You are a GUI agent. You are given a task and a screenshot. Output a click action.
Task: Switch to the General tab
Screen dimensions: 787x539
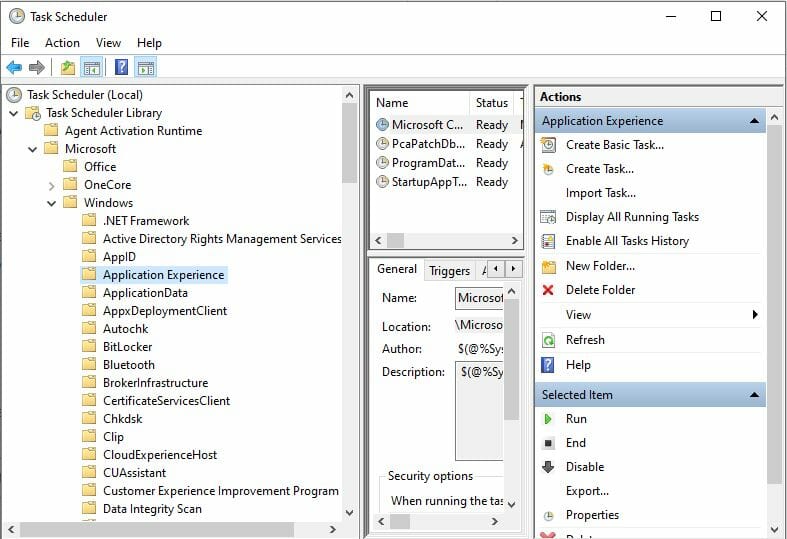click(x=397, y=269)
